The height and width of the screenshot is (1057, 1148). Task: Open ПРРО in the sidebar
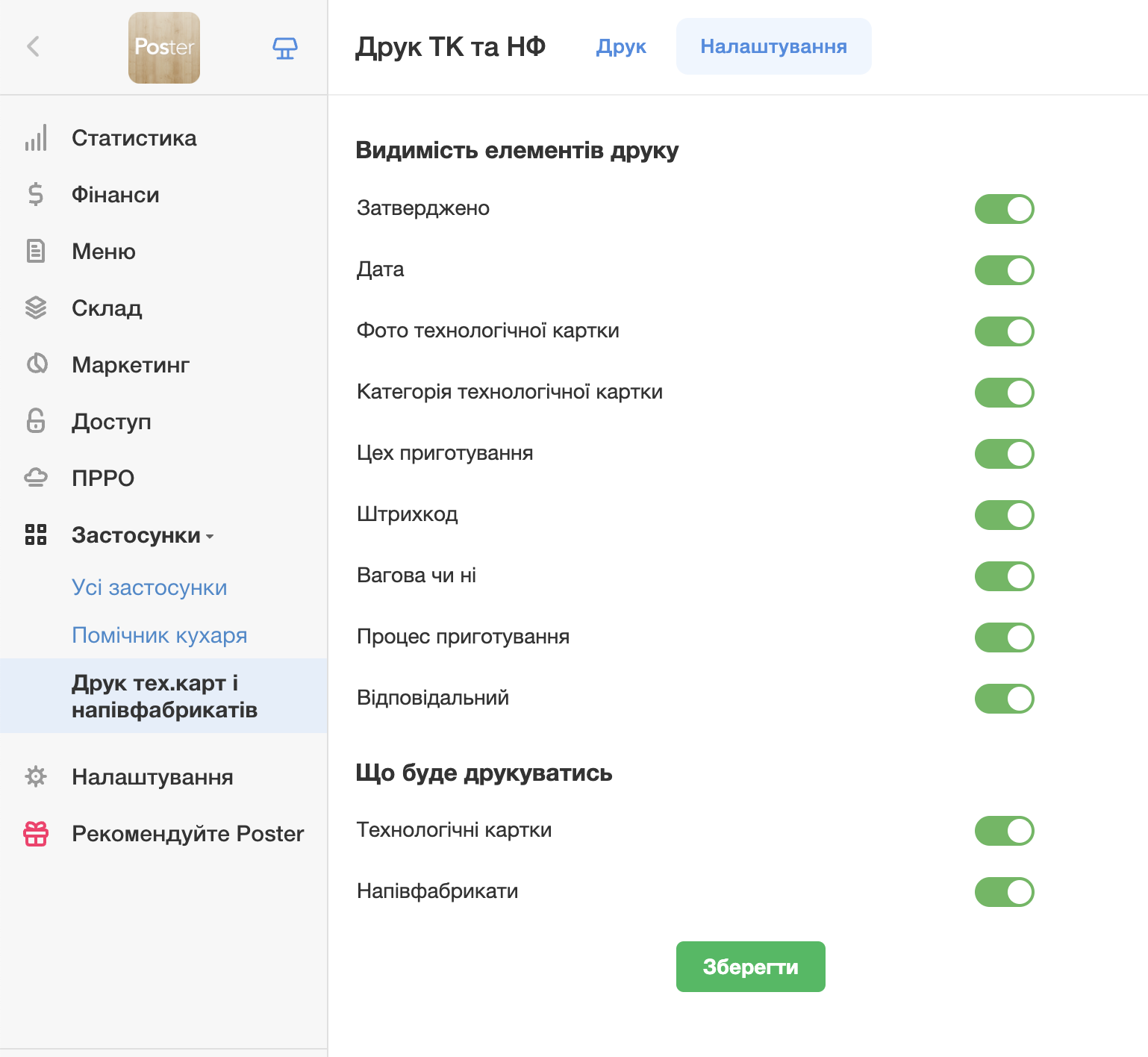[x=103, y=478]
